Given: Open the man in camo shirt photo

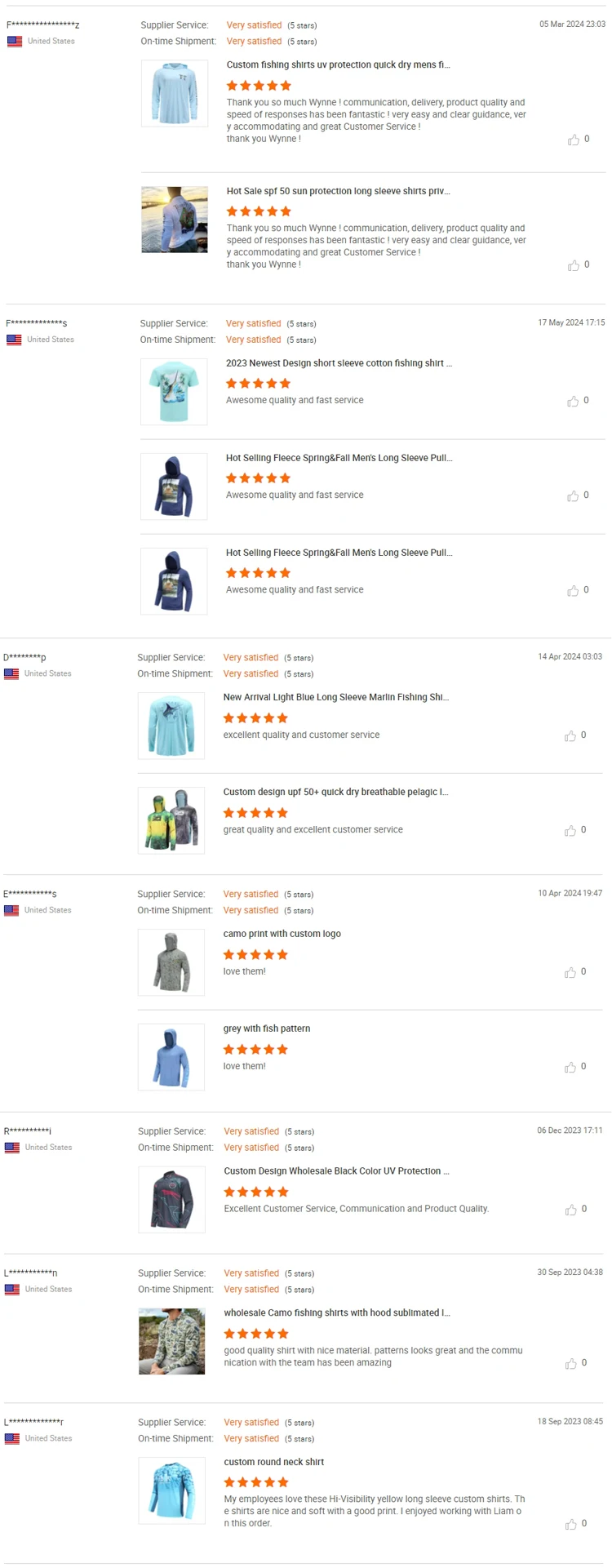Looking at the screenshot, I should point(172,1341).
